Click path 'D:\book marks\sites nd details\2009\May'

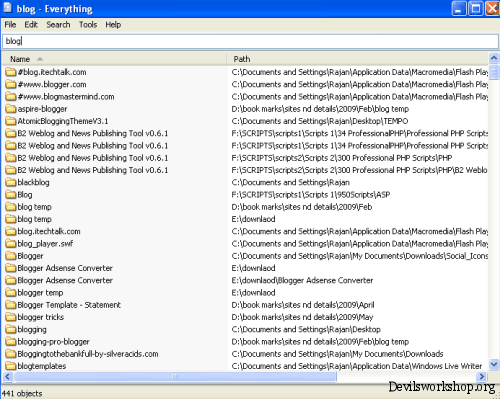click(302, 317)
